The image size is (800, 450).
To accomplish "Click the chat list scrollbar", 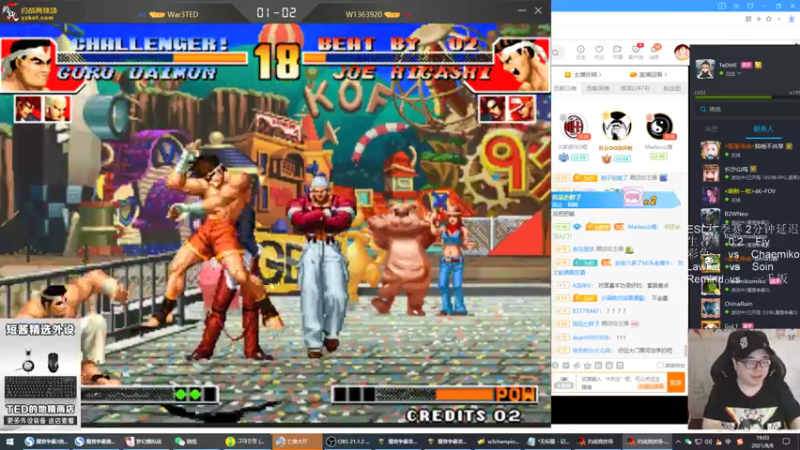I will point(685,351).
